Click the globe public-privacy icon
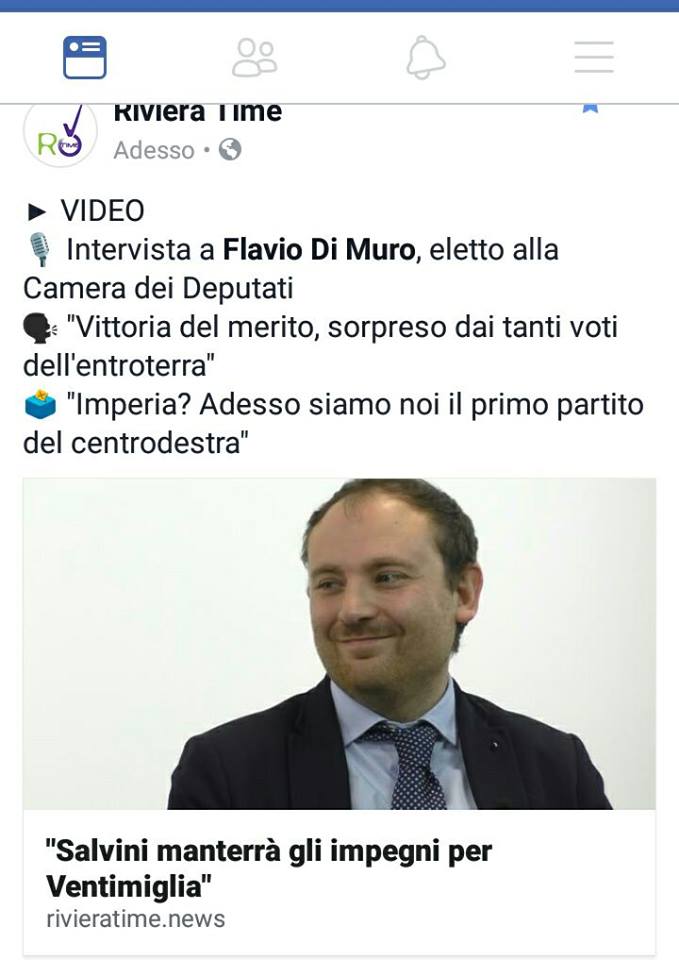 pyautogui.click(x=230, y=149)
